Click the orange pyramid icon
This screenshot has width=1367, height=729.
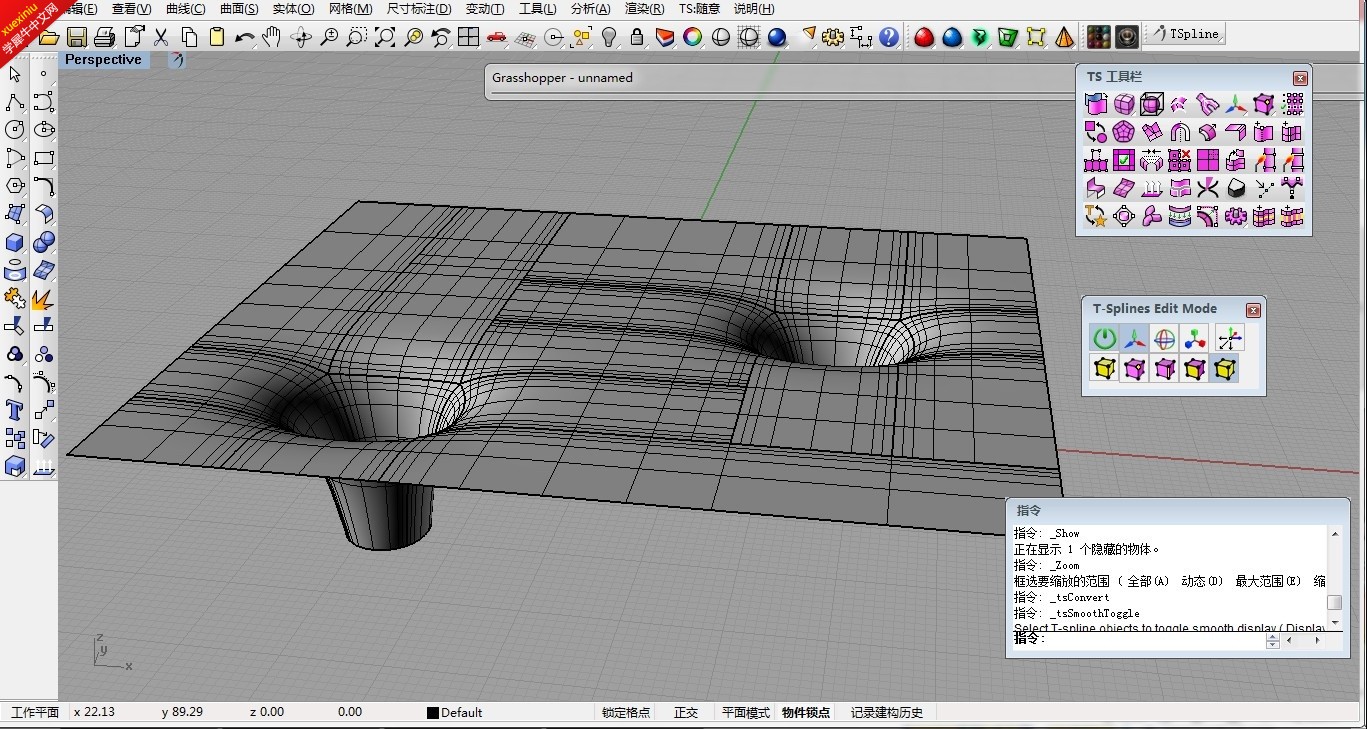(1063, 38)
